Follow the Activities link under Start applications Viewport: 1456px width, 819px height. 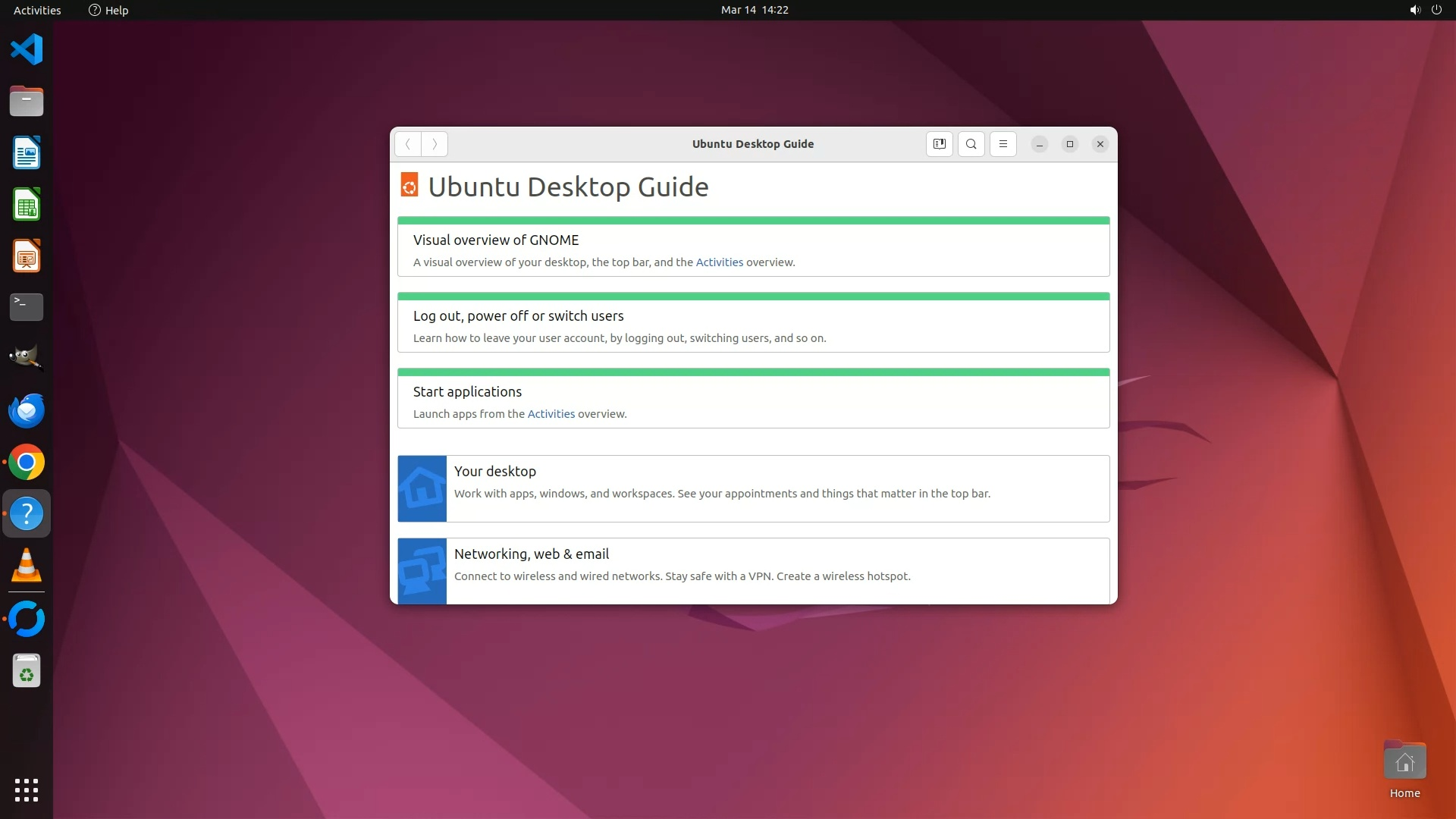point(551,414)
